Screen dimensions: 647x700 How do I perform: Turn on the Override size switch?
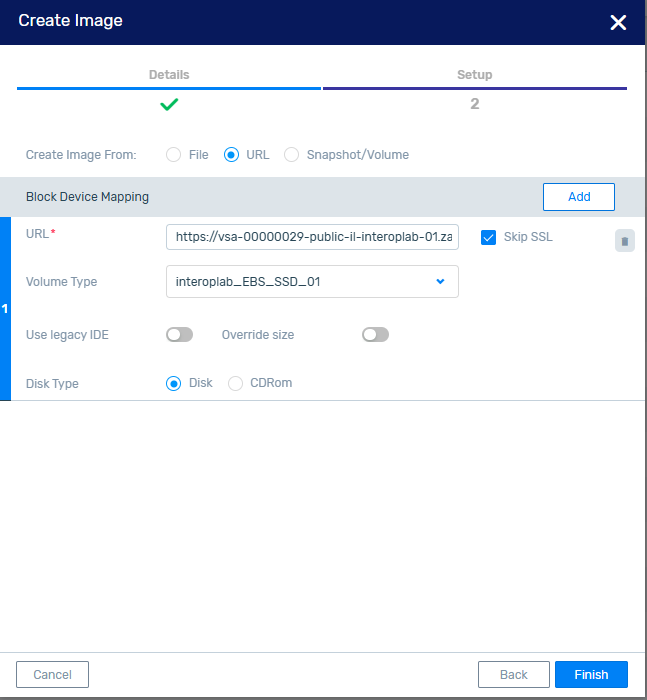[x=375, y=335]
